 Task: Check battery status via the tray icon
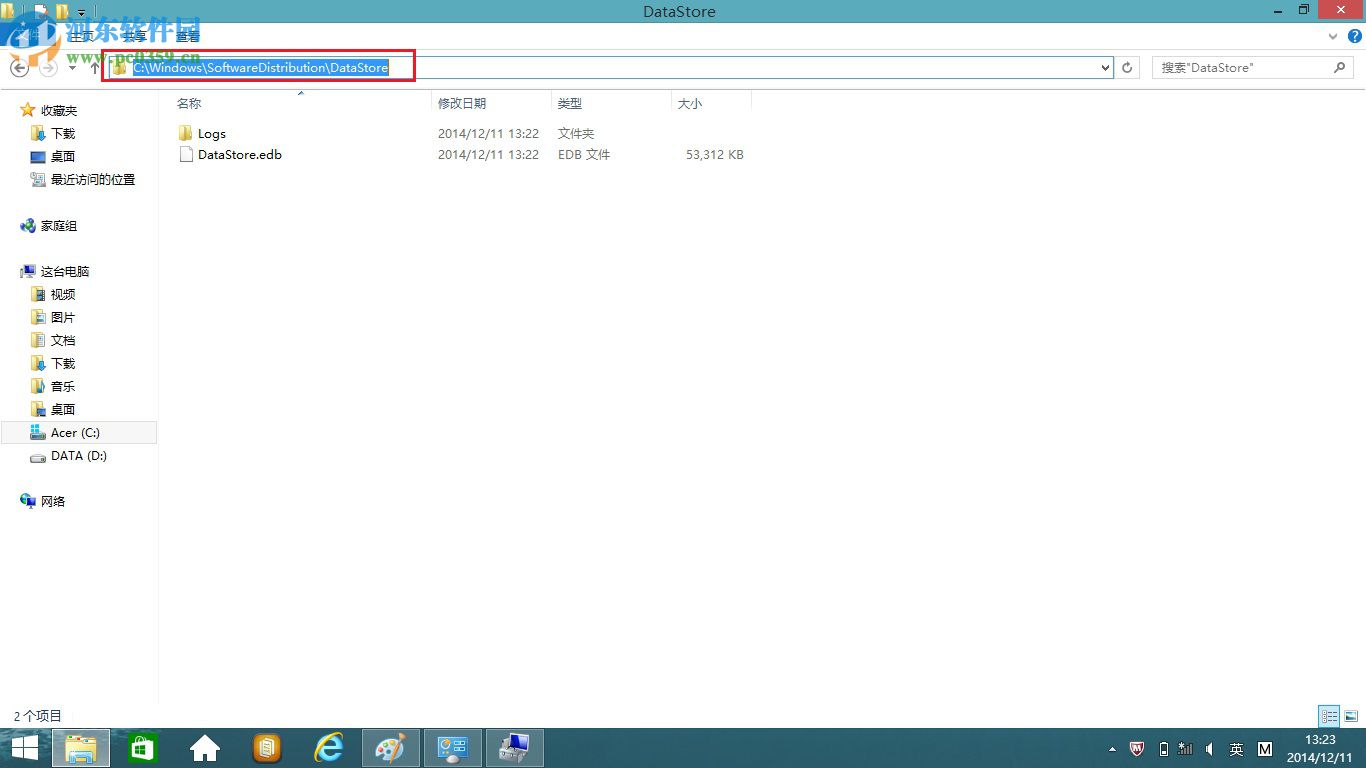[1163, 749]
